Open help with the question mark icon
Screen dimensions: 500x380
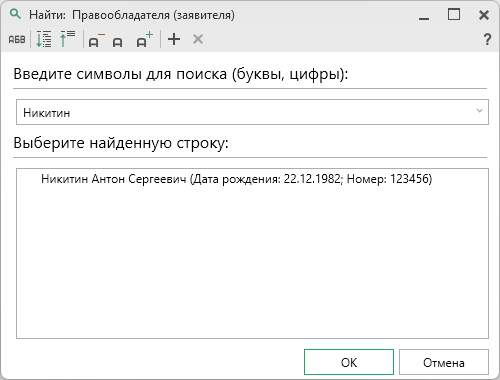pos(487,39)
